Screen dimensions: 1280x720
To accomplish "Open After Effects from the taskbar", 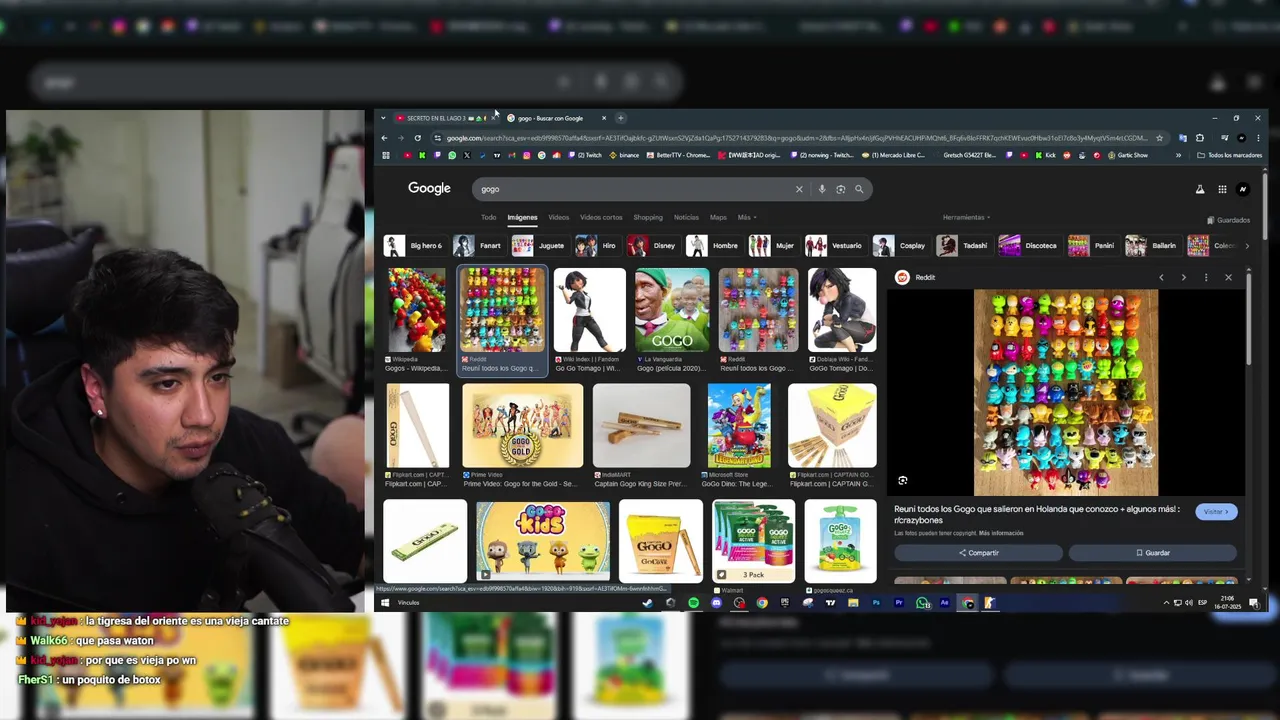I will [x=945, y=603].
